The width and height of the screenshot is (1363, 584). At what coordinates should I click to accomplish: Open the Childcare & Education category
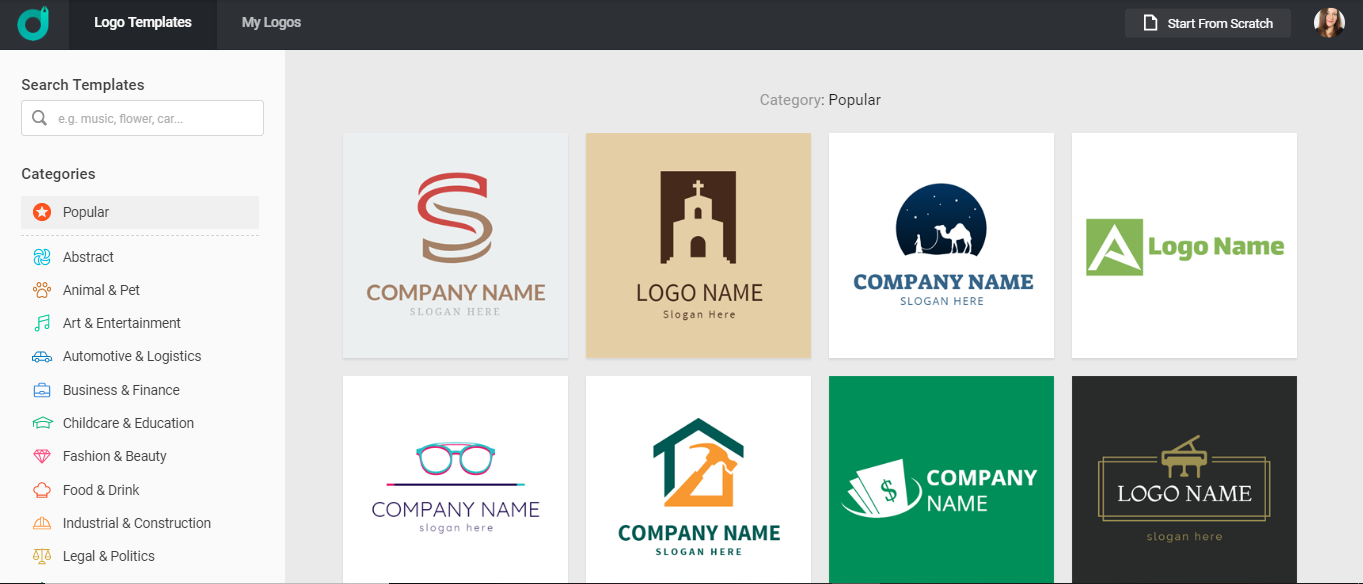[128, 423]
